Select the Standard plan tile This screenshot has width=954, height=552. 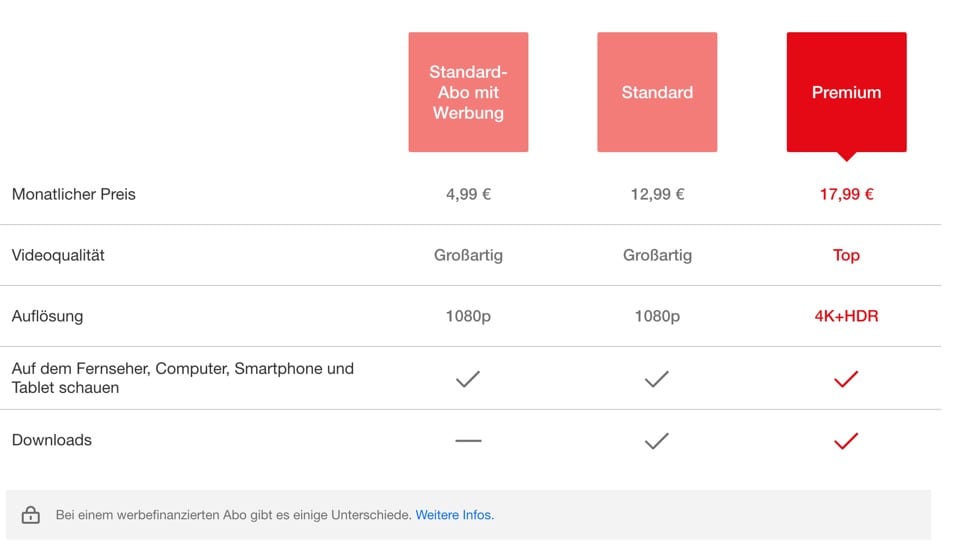[x=657, y=92]
